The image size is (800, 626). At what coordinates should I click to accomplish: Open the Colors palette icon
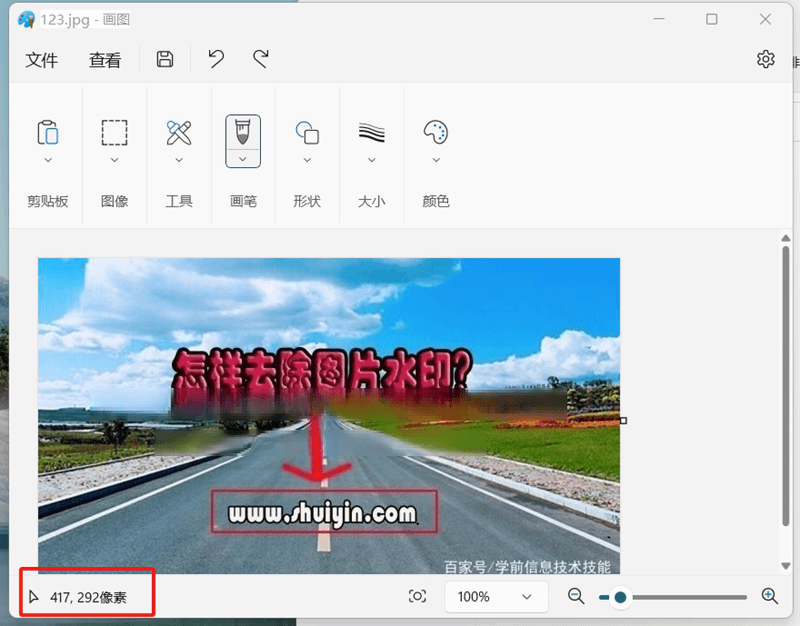pos(436,132)
